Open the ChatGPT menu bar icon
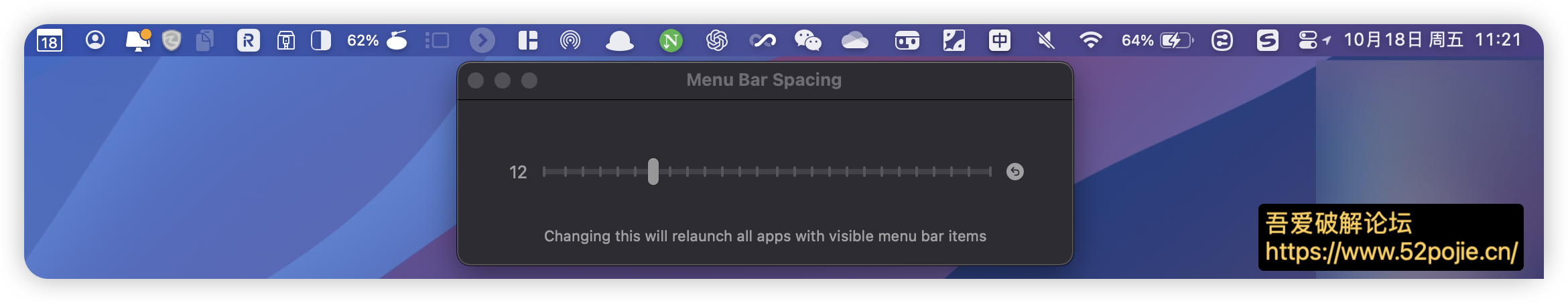1568x303 pixels. [717, 41]
